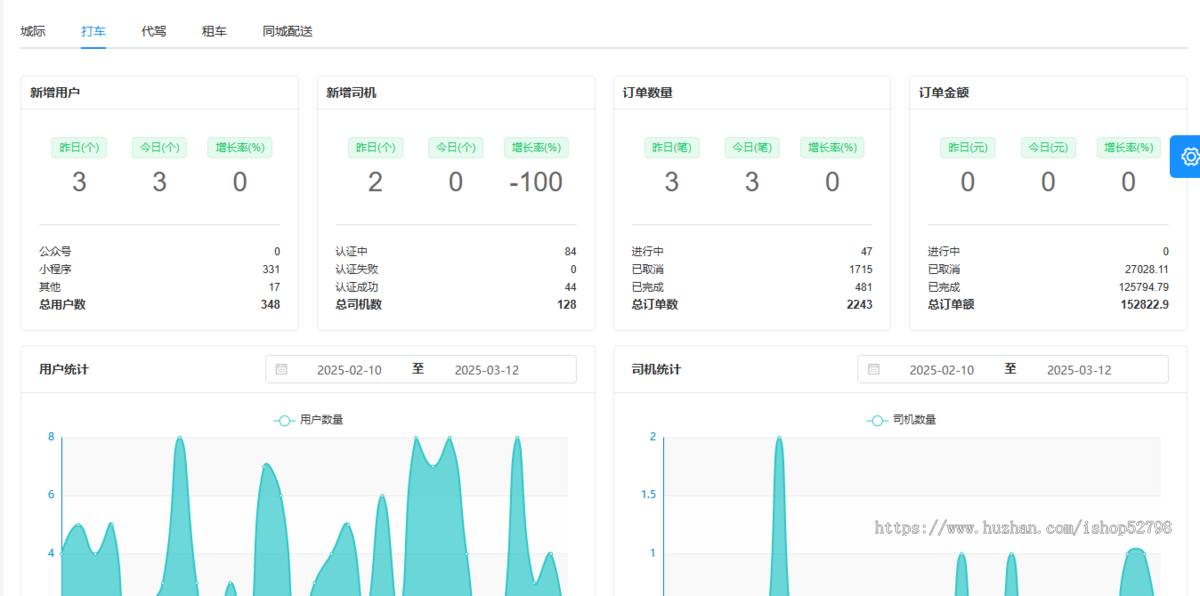This screenshot has width=1200, height=596.
Task: Click cancelled amount 27028.11
Action: pos(1147,269)
